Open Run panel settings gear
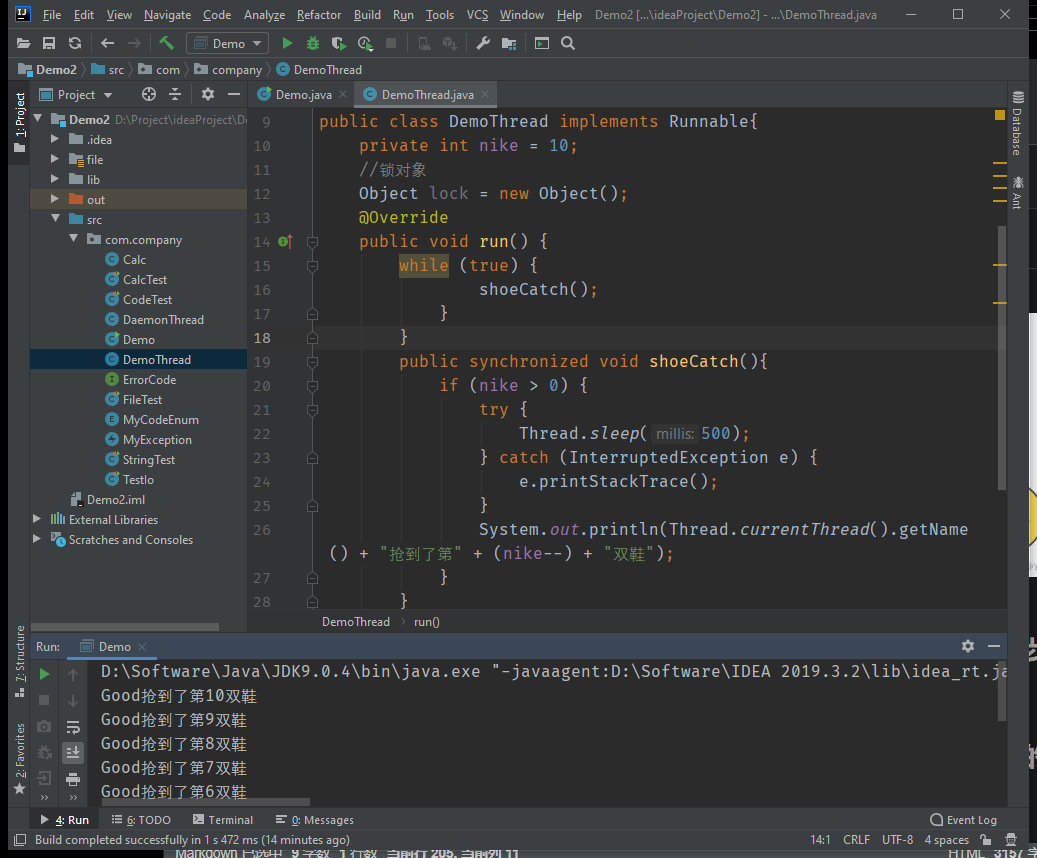Viewport: 1037px width, 858px height. click(x=968, y=646)
